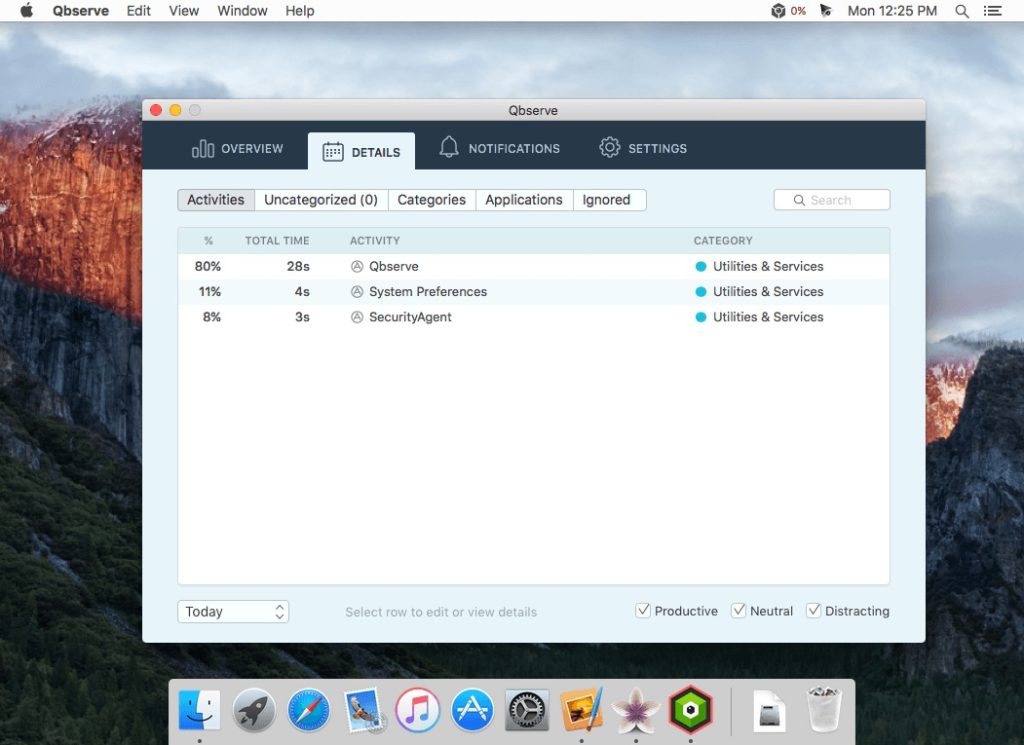
Task: Click the cyan category dot for SecurityAgent
Action: (701, 317)
